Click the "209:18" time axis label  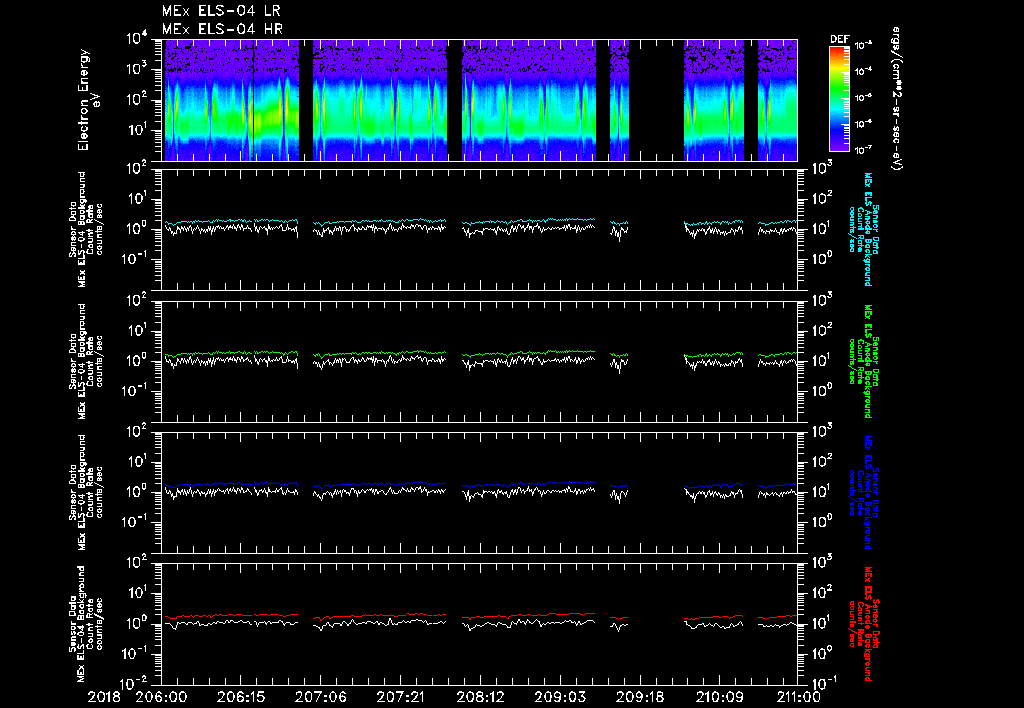(639, 697)
